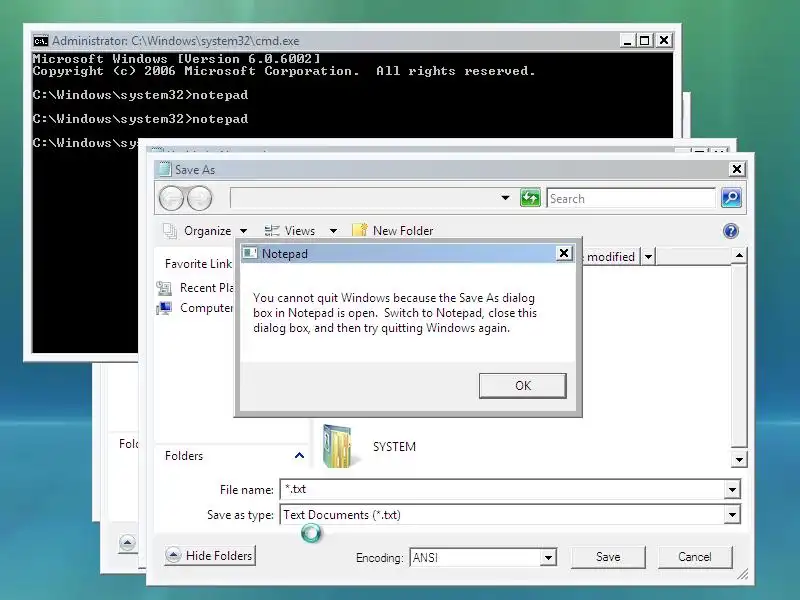Select the SYSTEM folder item
Viewport: 800px width, 600px height.
(x=369, y=446)
